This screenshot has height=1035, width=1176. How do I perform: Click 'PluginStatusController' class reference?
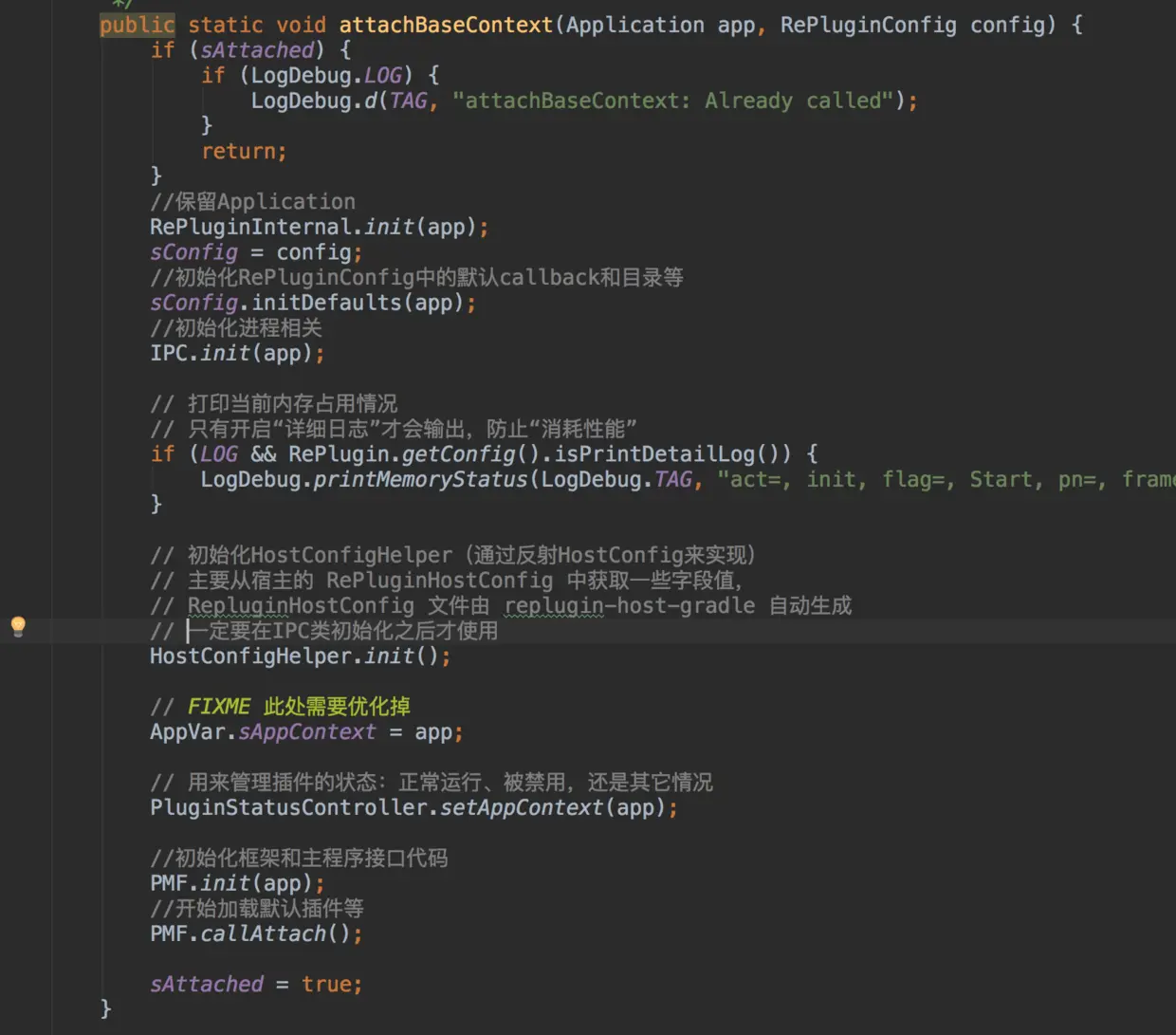[288, 807]
